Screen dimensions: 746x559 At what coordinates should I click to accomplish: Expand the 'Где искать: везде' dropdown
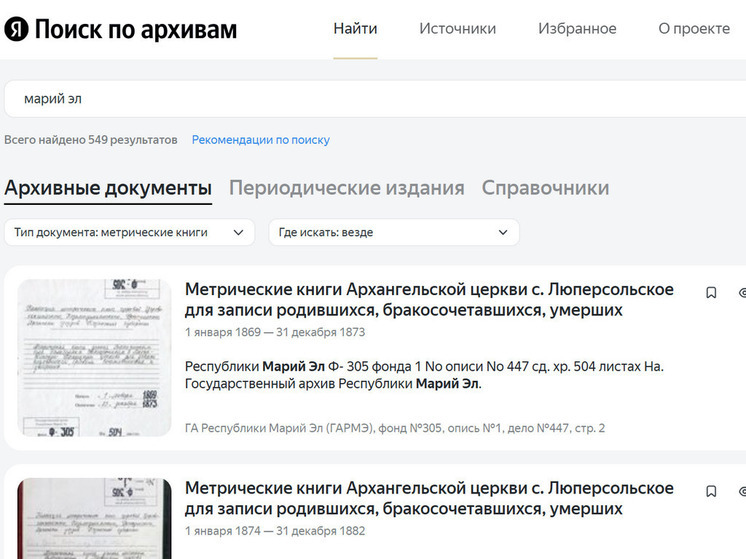coord(393,232)
